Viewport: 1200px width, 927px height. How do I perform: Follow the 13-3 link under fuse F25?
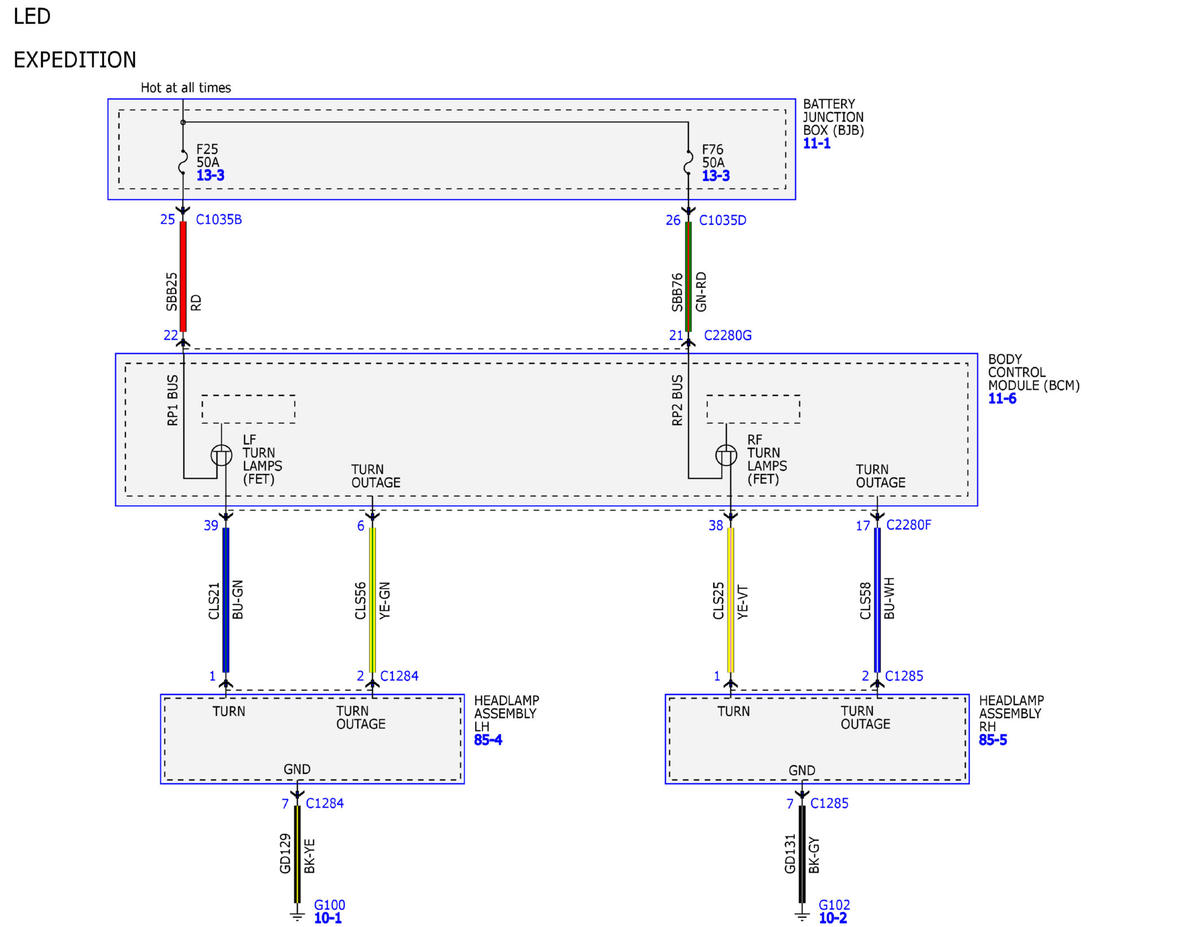tap(210, 176)
